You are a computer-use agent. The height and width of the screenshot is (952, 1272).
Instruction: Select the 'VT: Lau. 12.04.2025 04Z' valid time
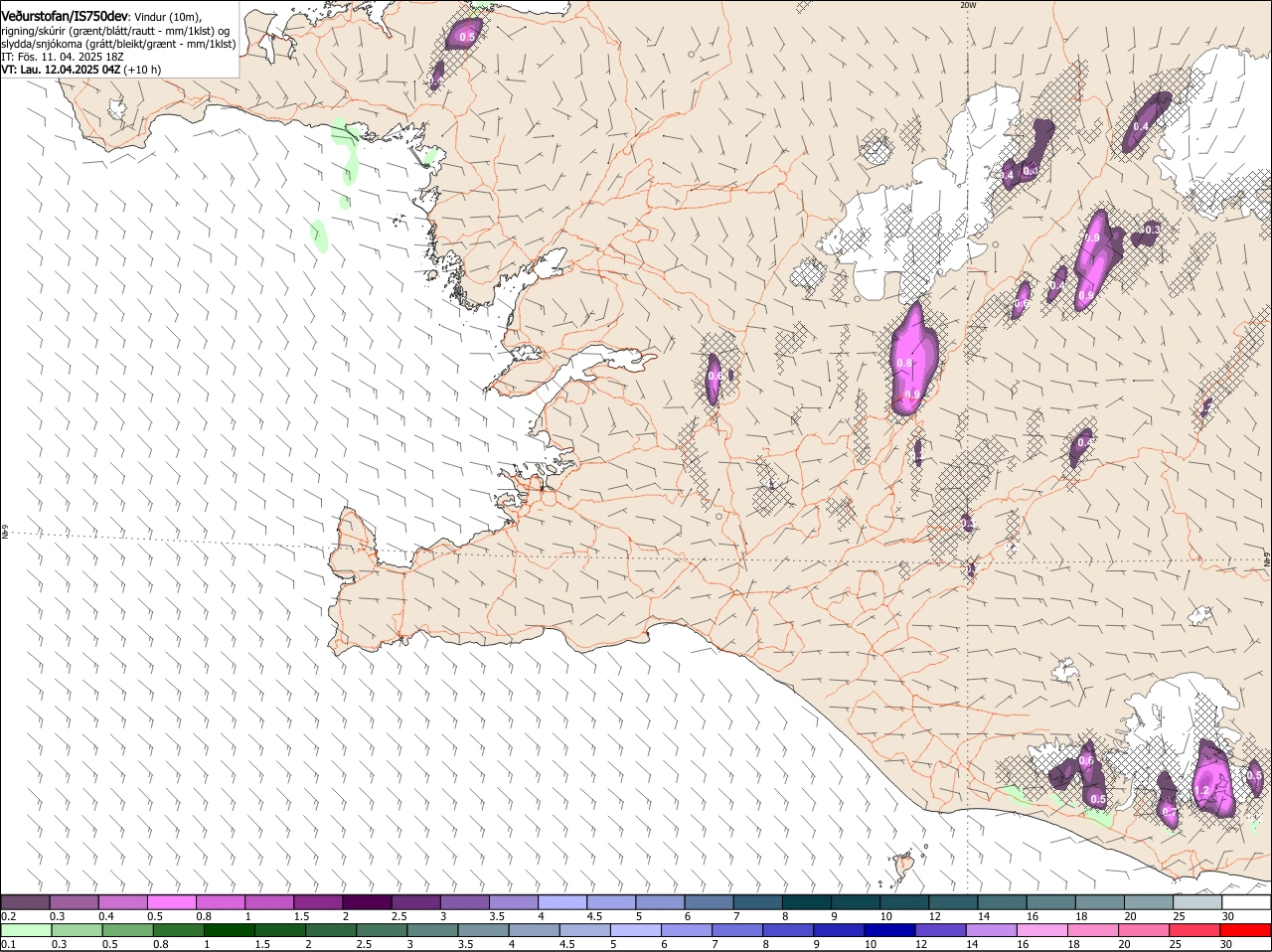coord(62,70)
